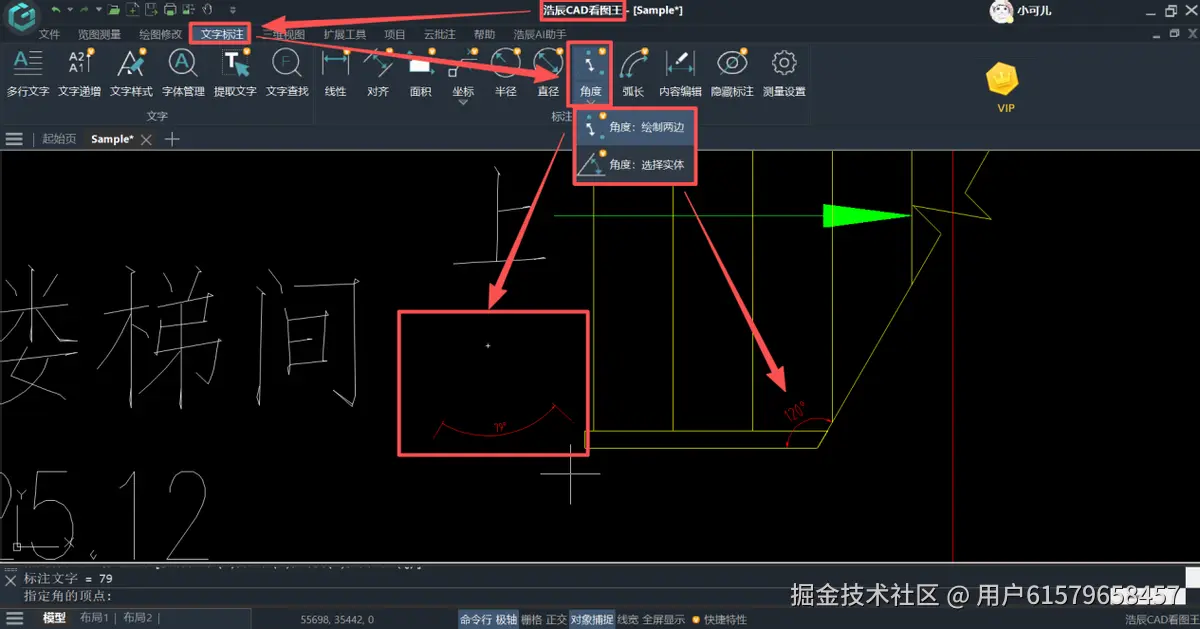The width and height of the screenshot is (1200, 629).
Task: Launch the 提取文字 extract text tool
Action: (x=235, y=73)
